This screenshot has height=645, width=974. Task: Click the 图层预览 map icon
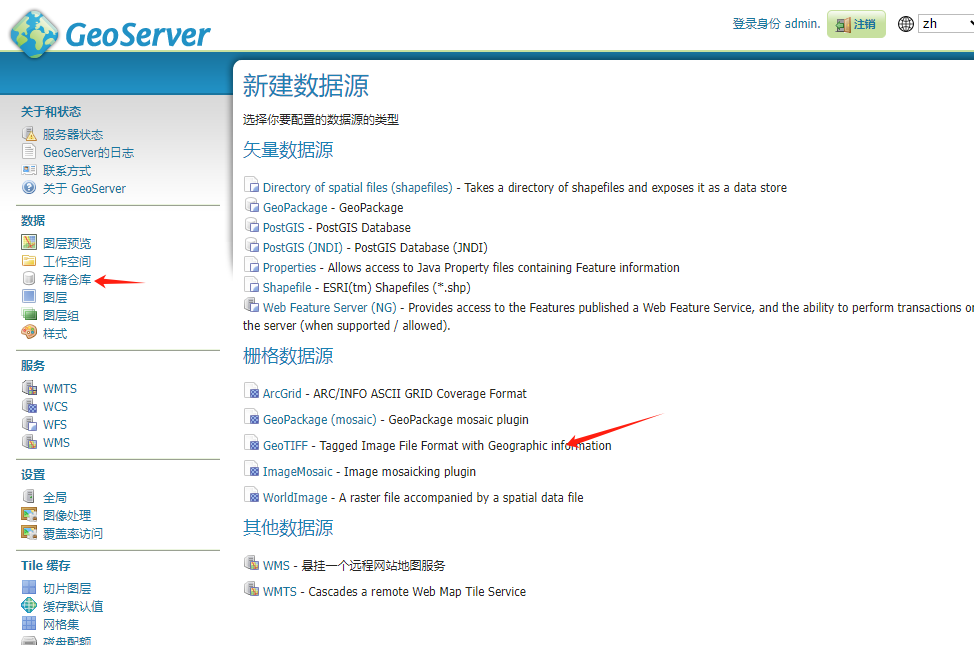29,242
